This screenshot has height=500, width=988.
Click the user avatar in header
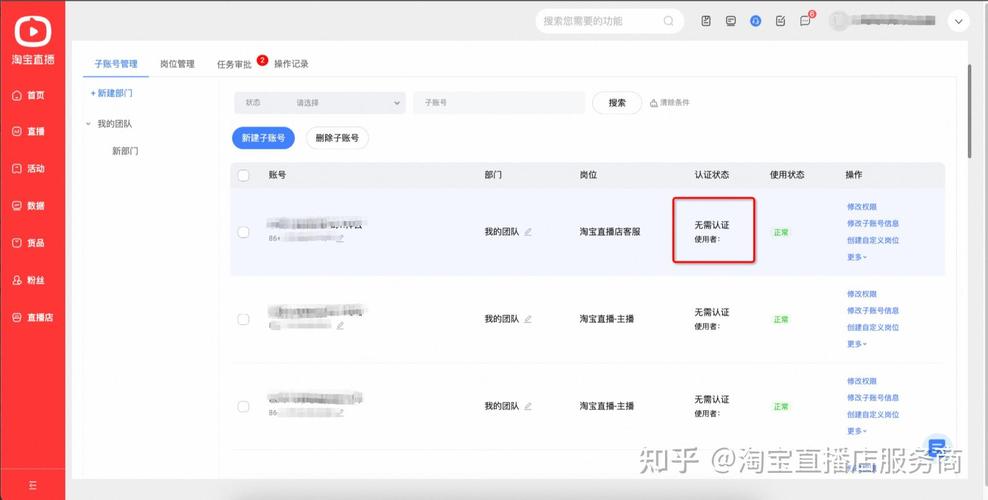pyautogui.click(x=838, y=21)
